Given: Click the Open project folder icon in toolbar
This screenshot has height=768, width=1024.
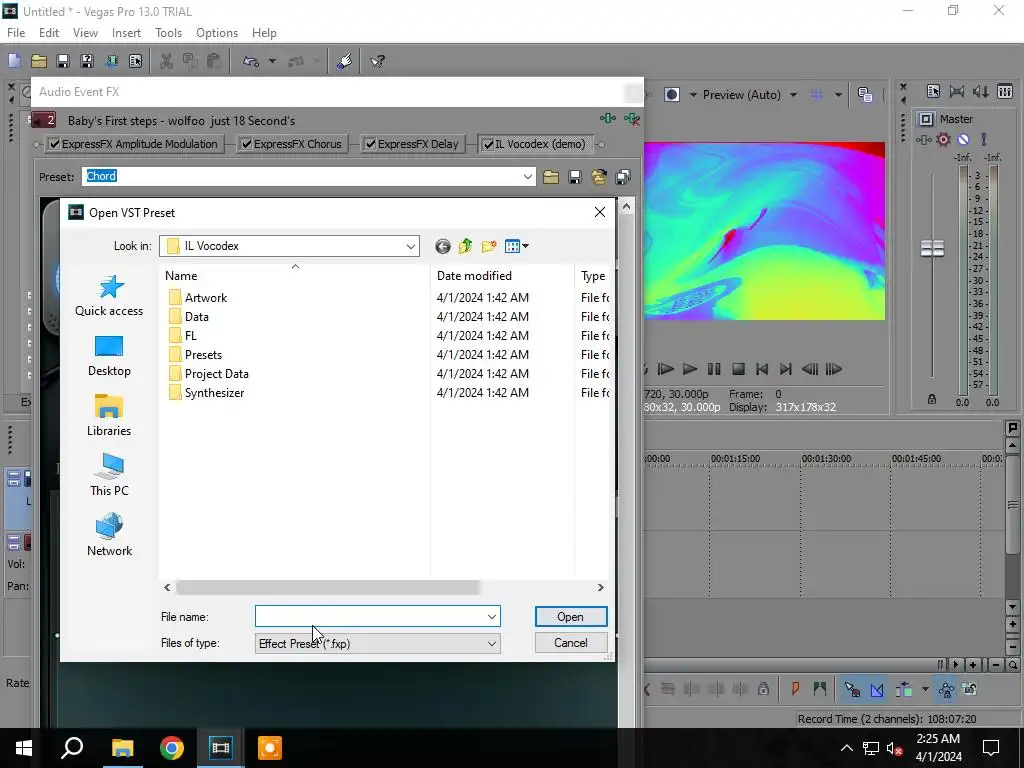Looking at the screenshot, I should 39,61.
